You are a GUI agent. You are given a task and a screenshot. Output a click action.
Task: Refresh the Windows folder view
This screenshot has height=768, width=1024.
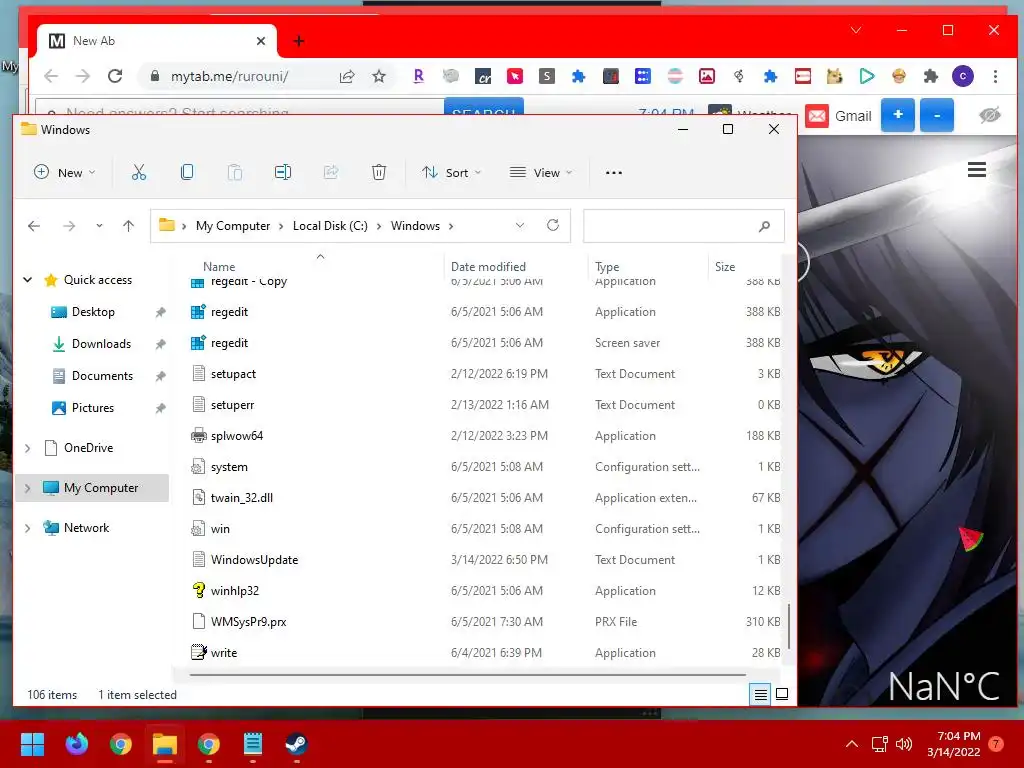(552, 225)
